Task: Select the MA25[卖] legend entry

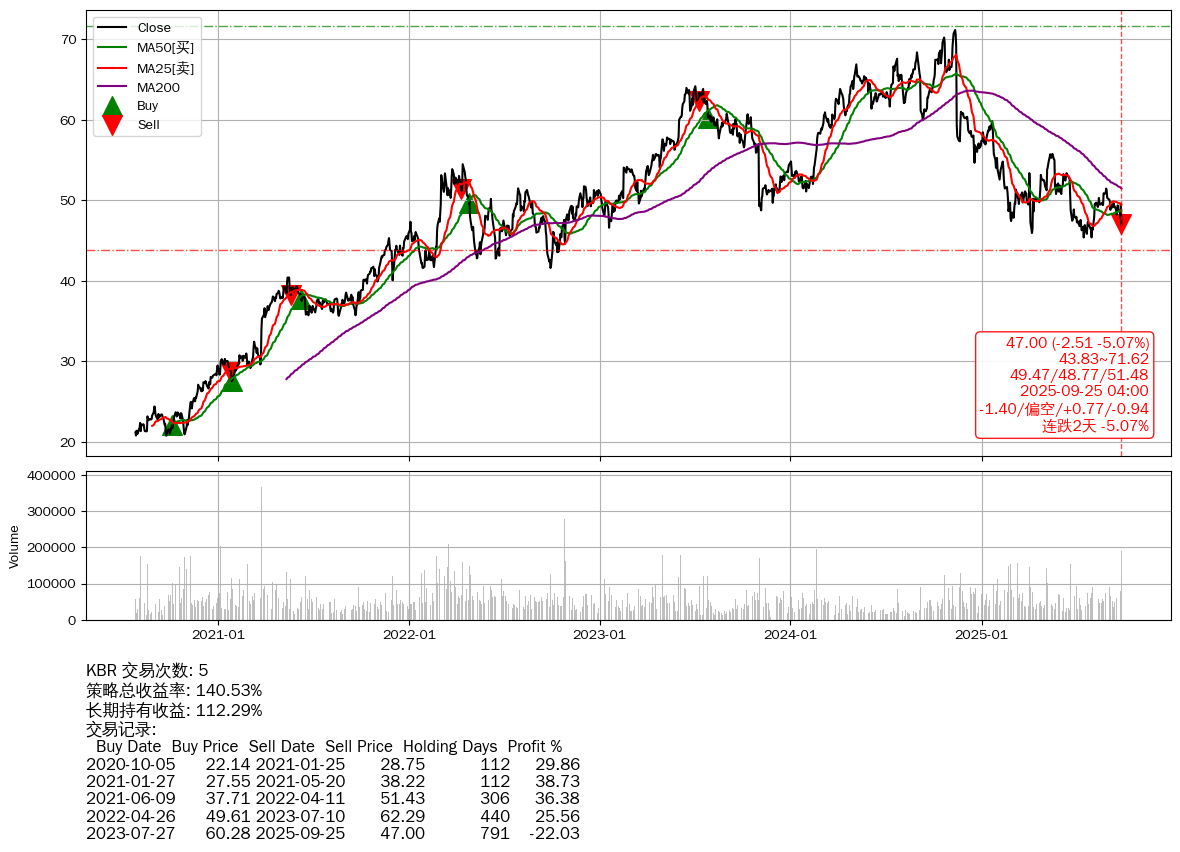Action: tap(165, 68)
